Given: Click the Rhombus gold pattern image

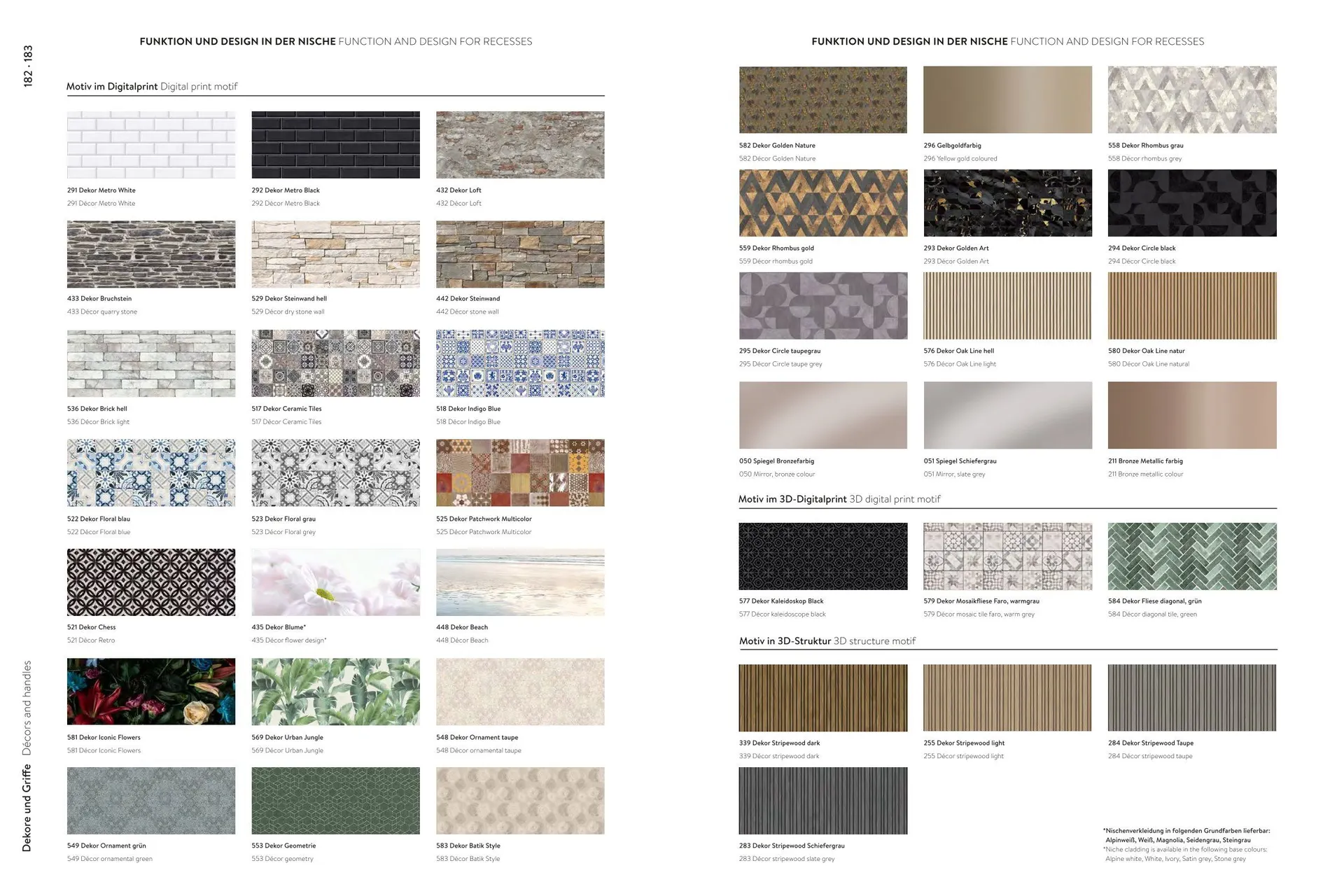Looking at the screenshot, I should 822,203.
